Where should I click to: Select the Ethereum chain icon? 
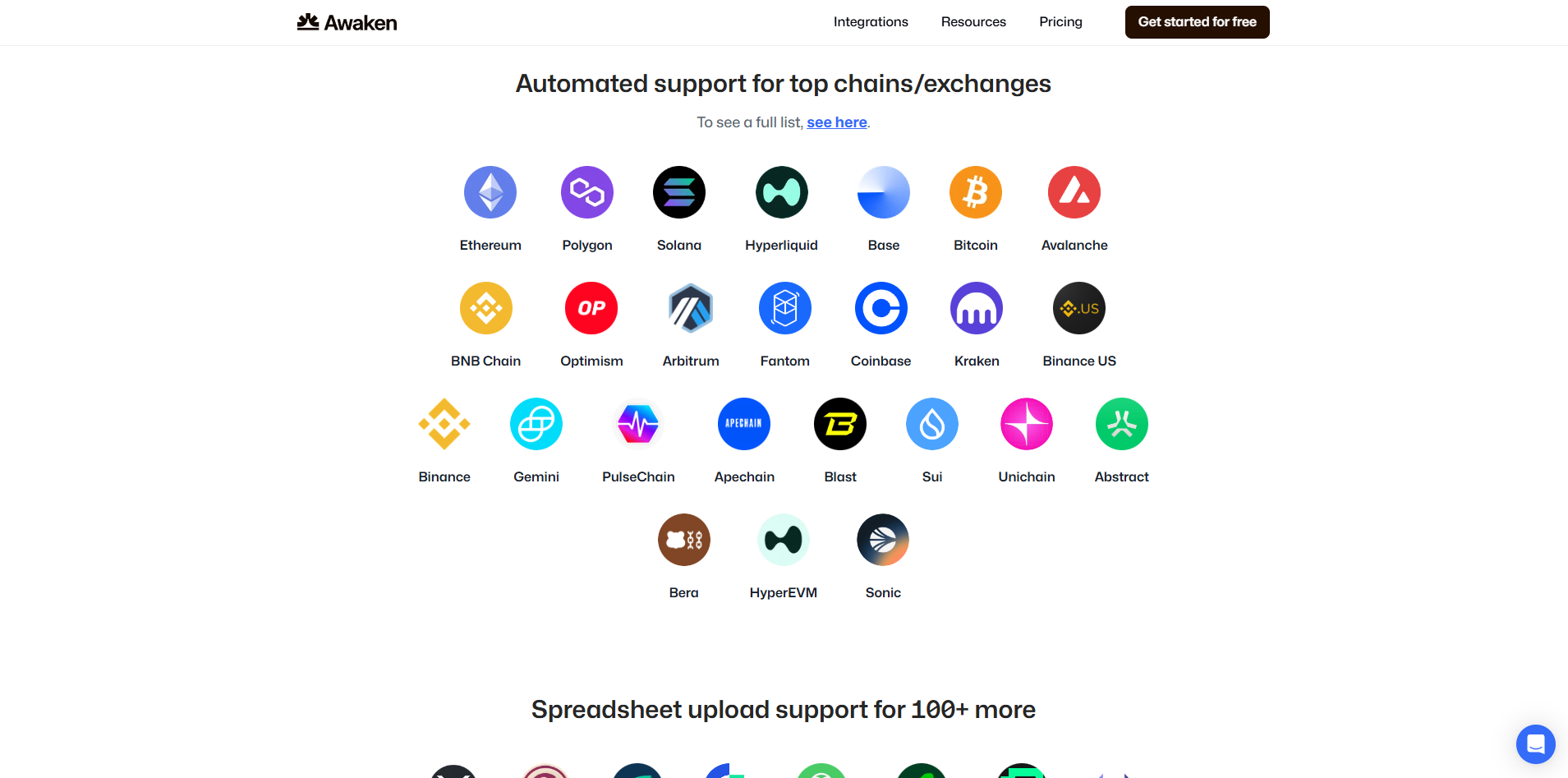coord(490,191)
